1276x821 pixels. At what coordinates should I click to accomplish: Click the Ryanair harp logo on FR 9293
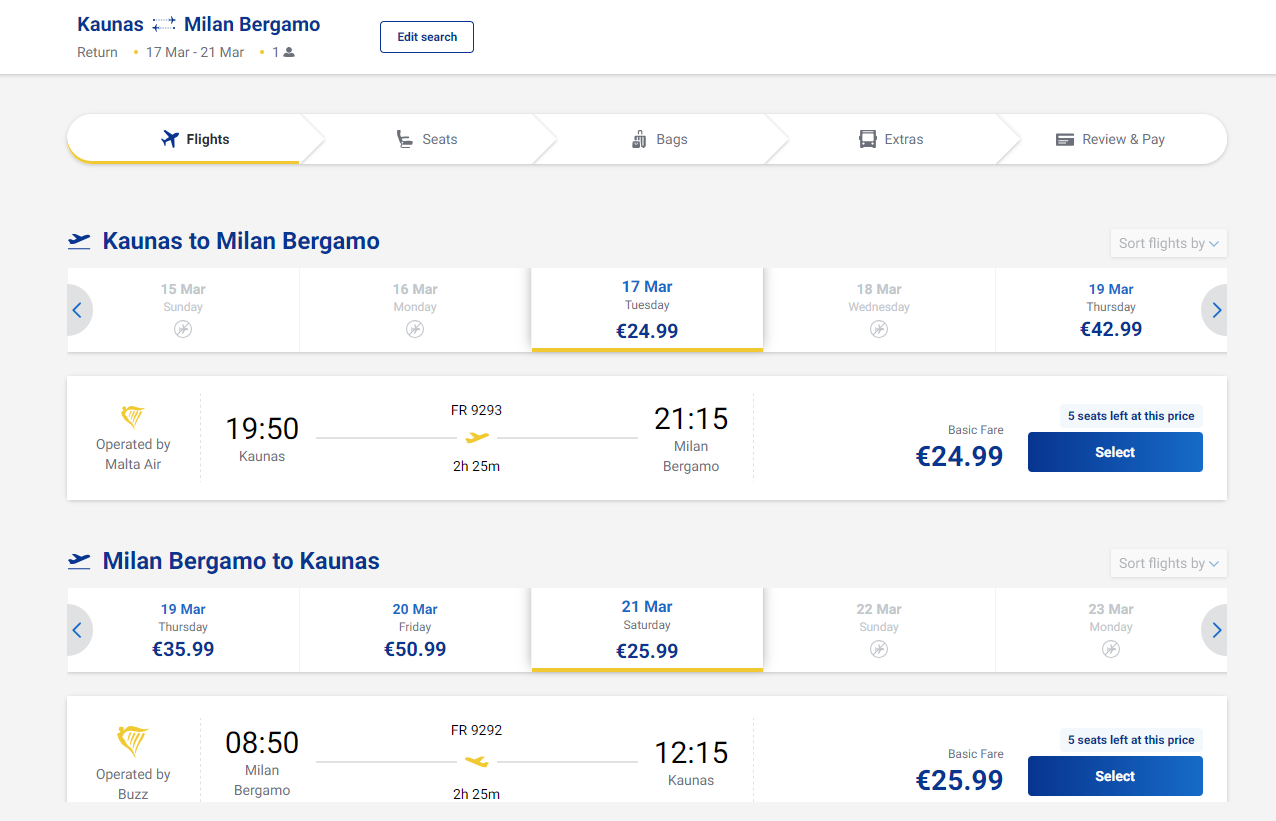point(133,417)
